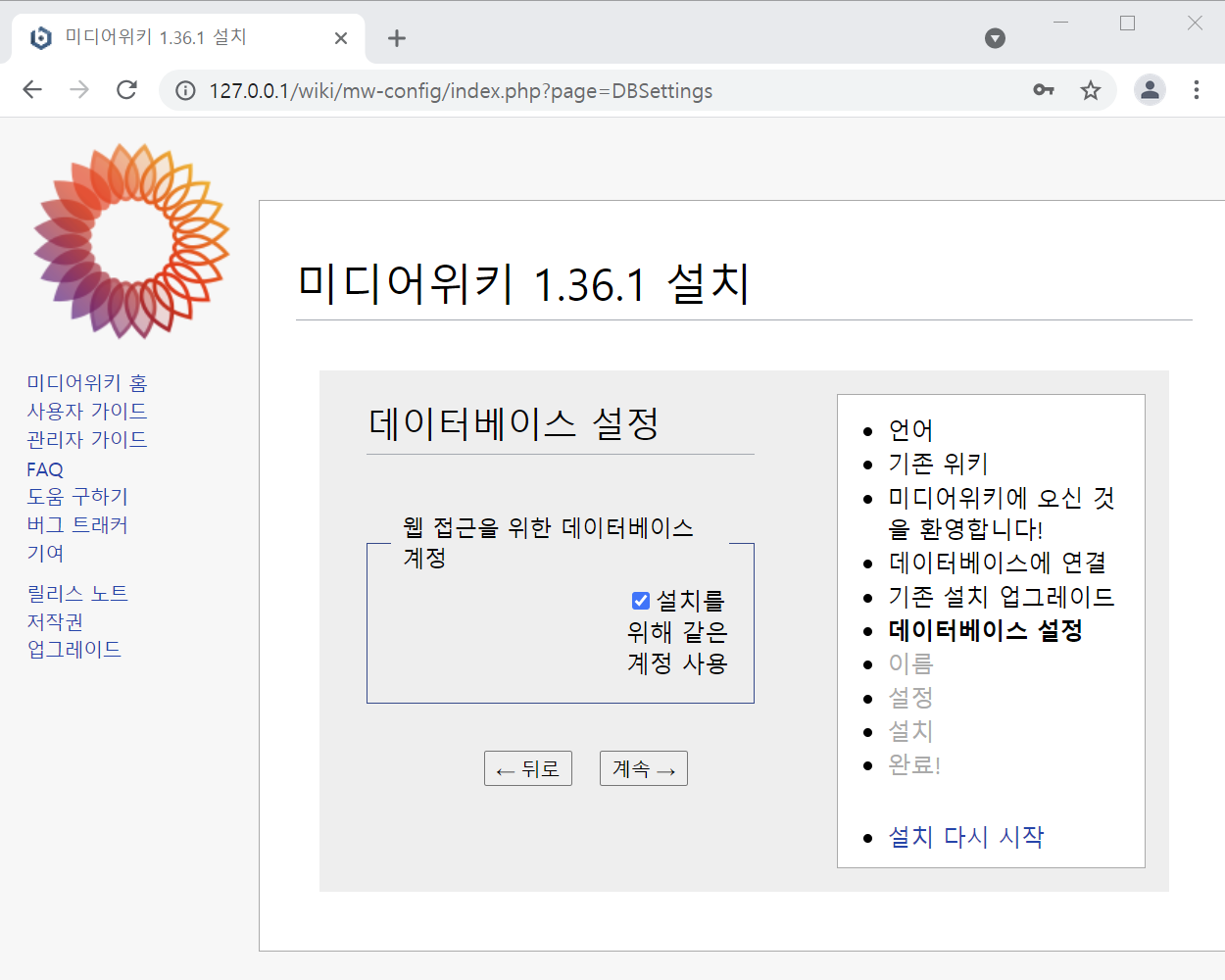Click the ← 뒤로 button
Image resolution: width=1225 pixels, height=980 pixels.
coord(527,768)
